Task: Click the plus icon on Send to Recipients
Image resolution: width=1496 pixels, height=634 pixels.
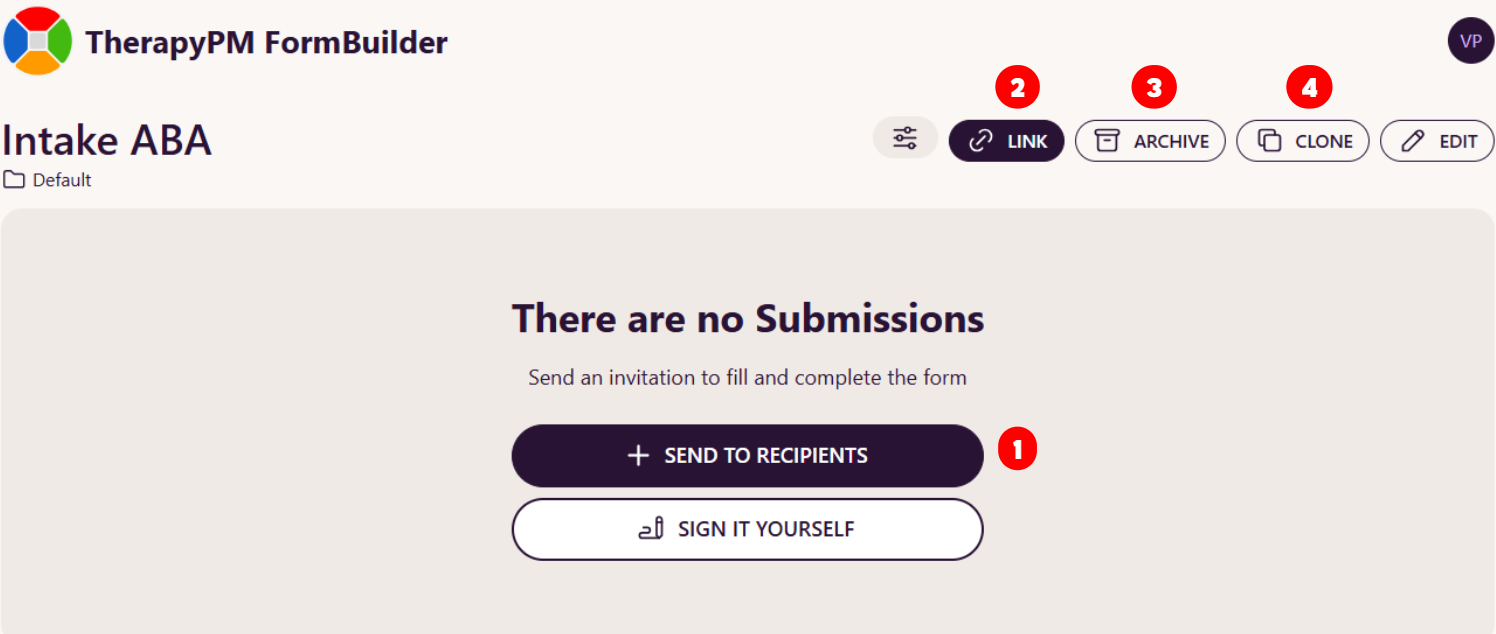Action: (638, 456)
